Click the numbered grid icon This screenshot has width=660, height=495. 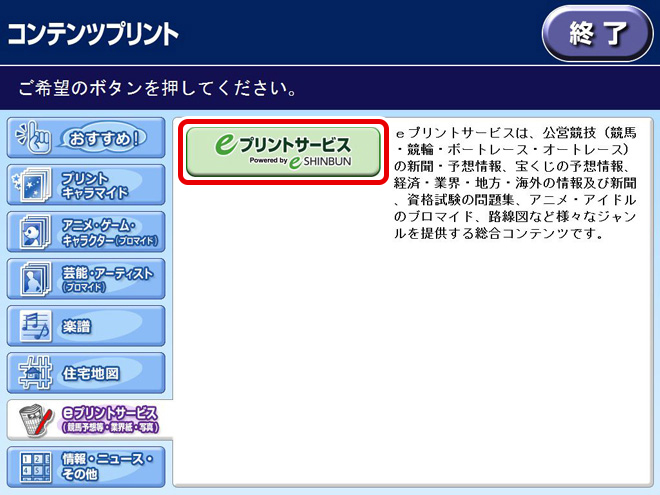pos(36,467)
